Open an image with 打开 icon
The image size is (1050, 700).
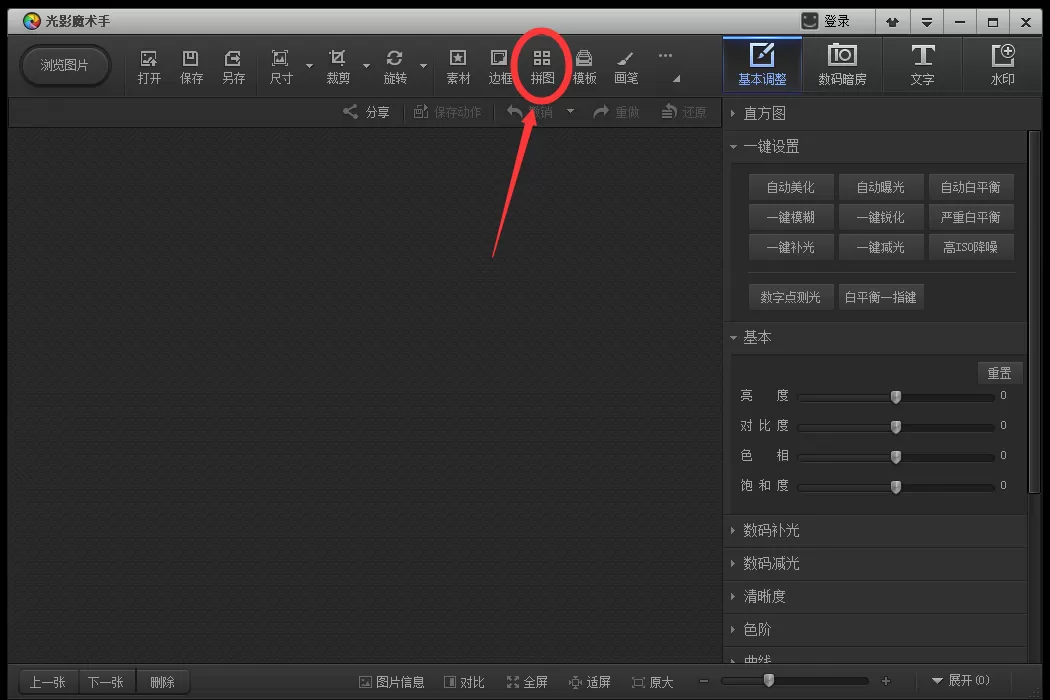pyautogui.click(x=149, y=67)
